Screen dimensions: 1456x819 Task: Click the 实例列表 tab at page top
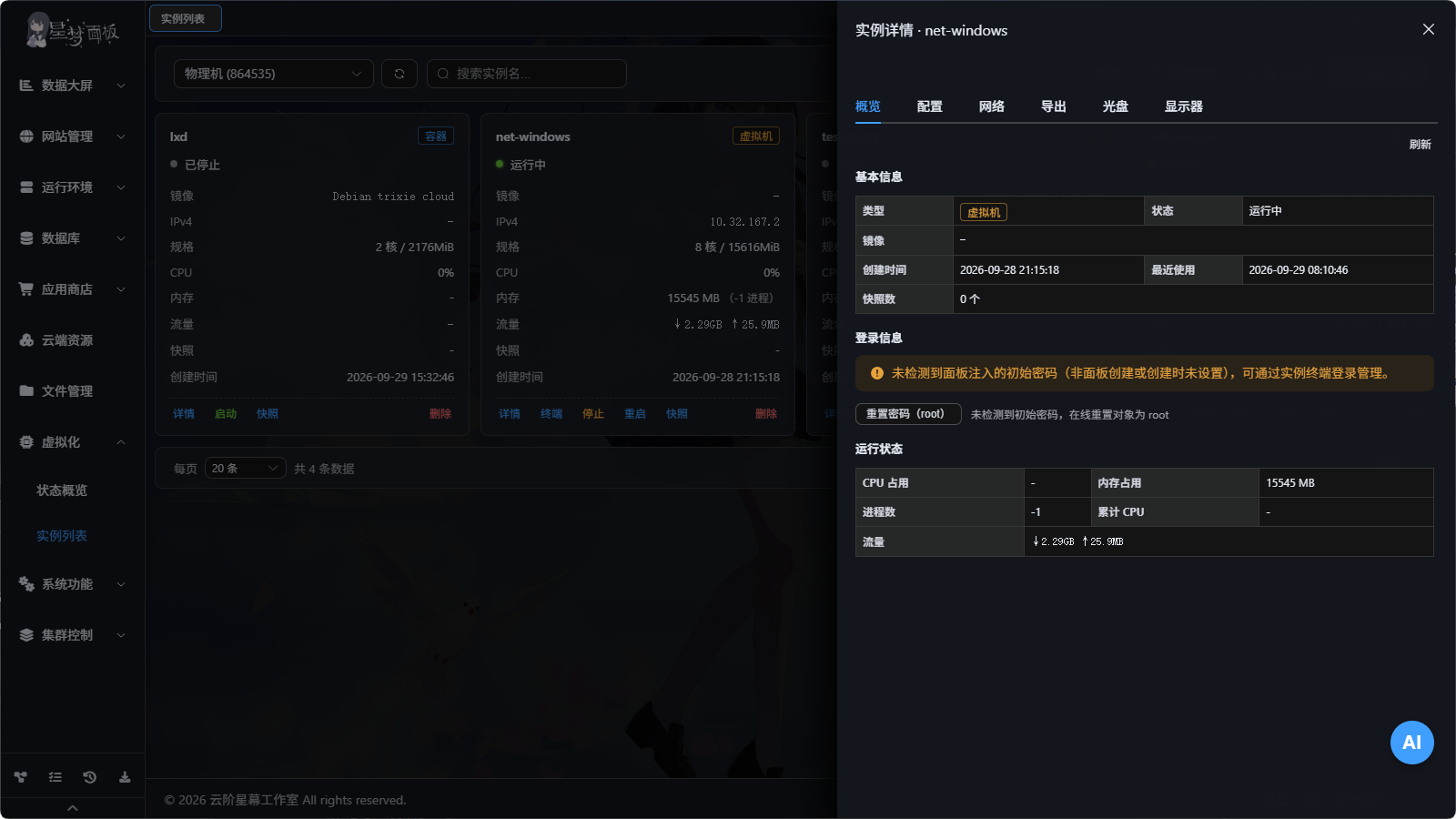point(186,18)
